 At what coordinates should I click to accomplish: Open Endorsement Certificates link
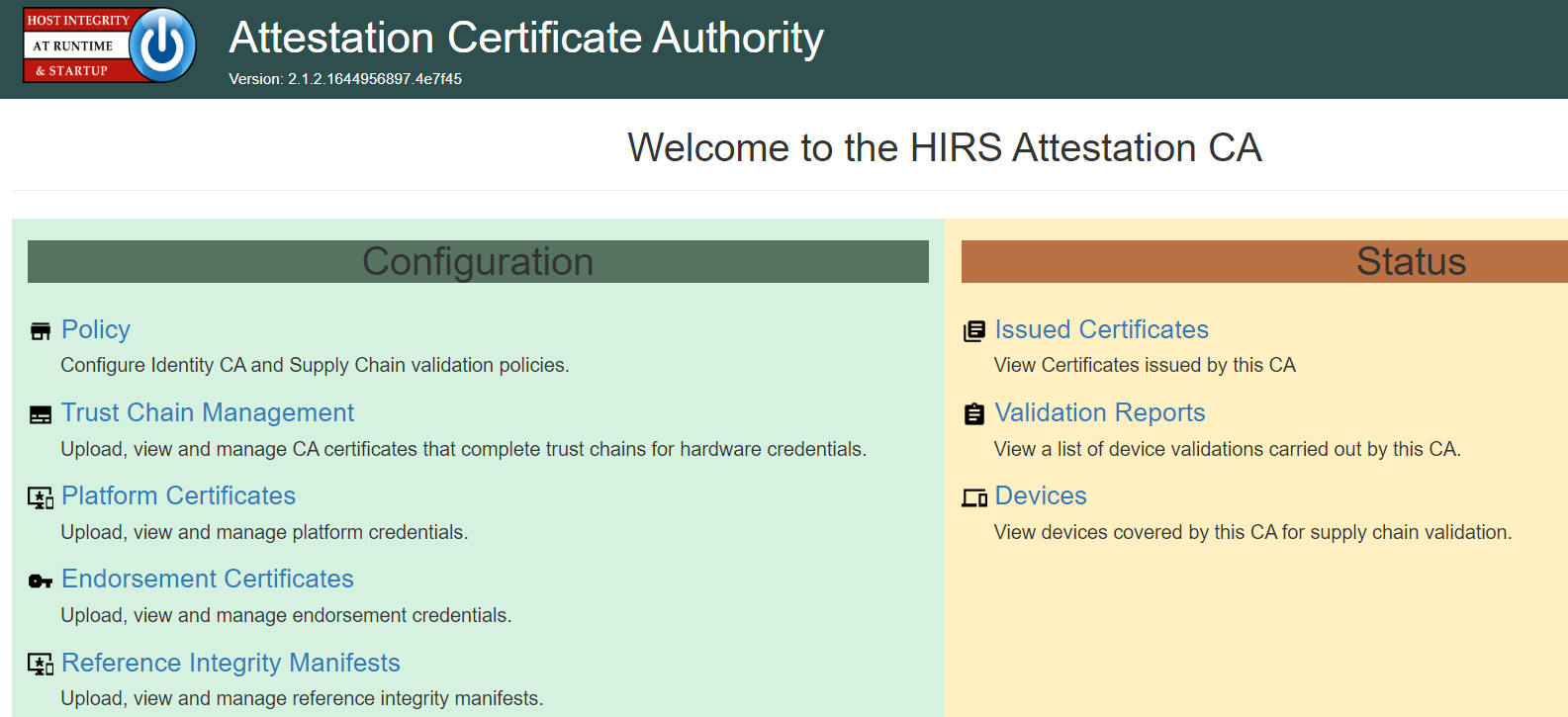point(208,579)
